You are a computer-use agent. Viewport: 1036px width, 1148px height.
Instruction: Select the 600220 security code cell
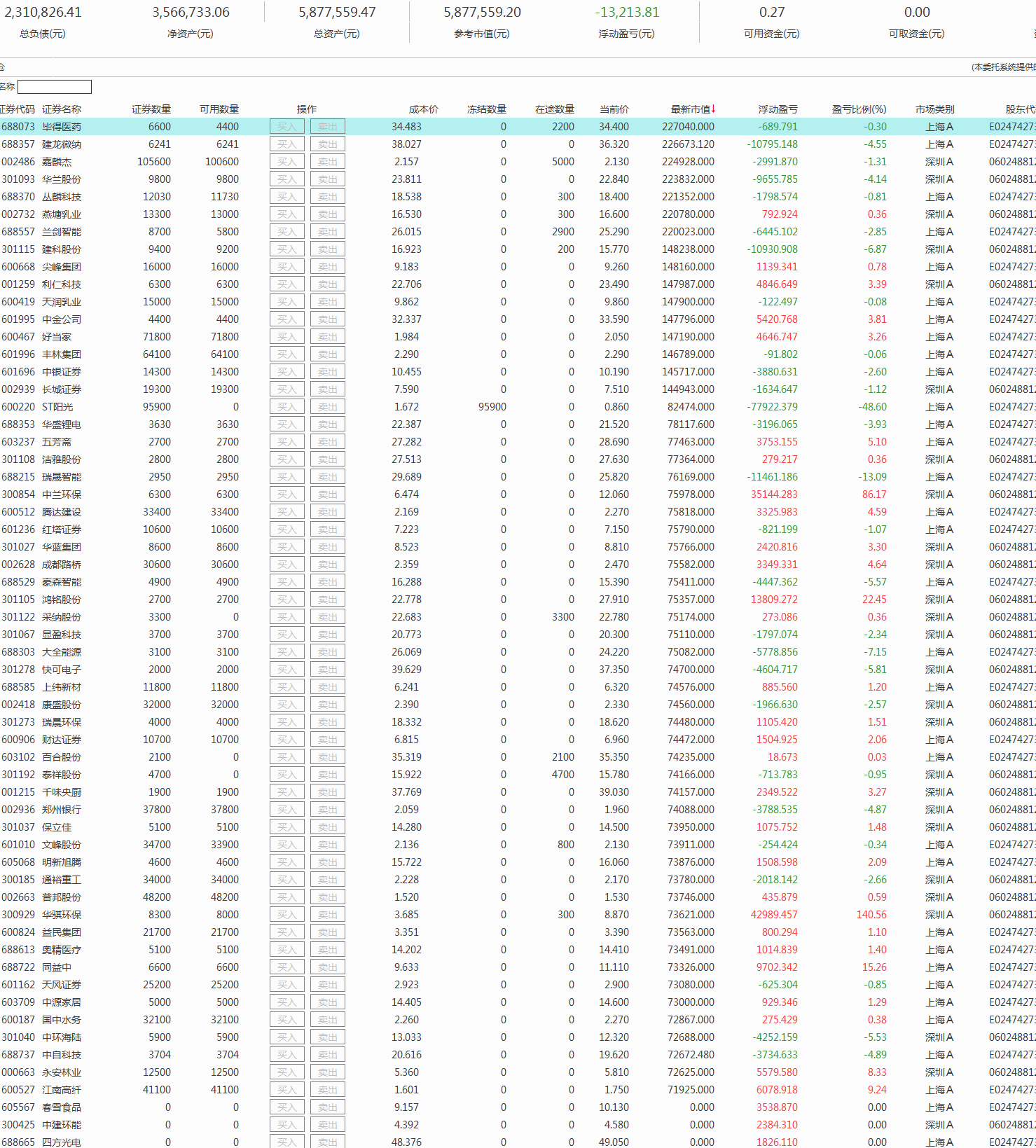point(18,407)
